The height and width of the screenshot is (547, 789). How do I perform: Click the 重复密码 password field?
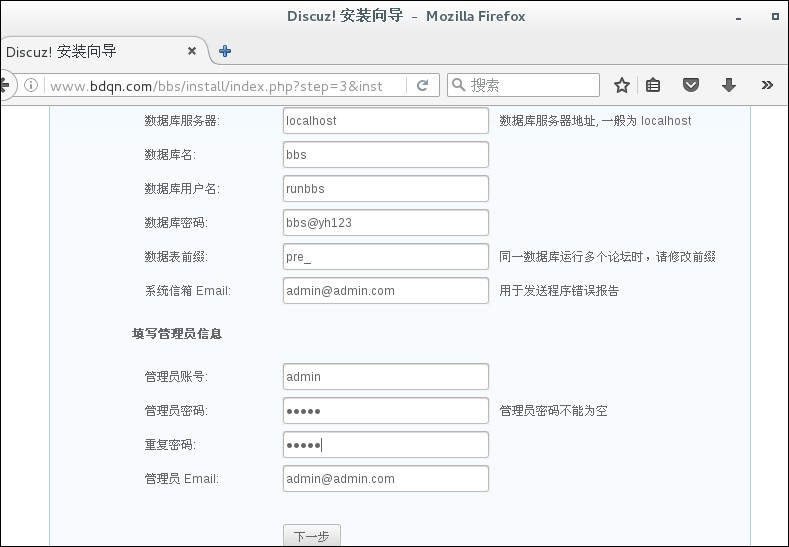386,445
